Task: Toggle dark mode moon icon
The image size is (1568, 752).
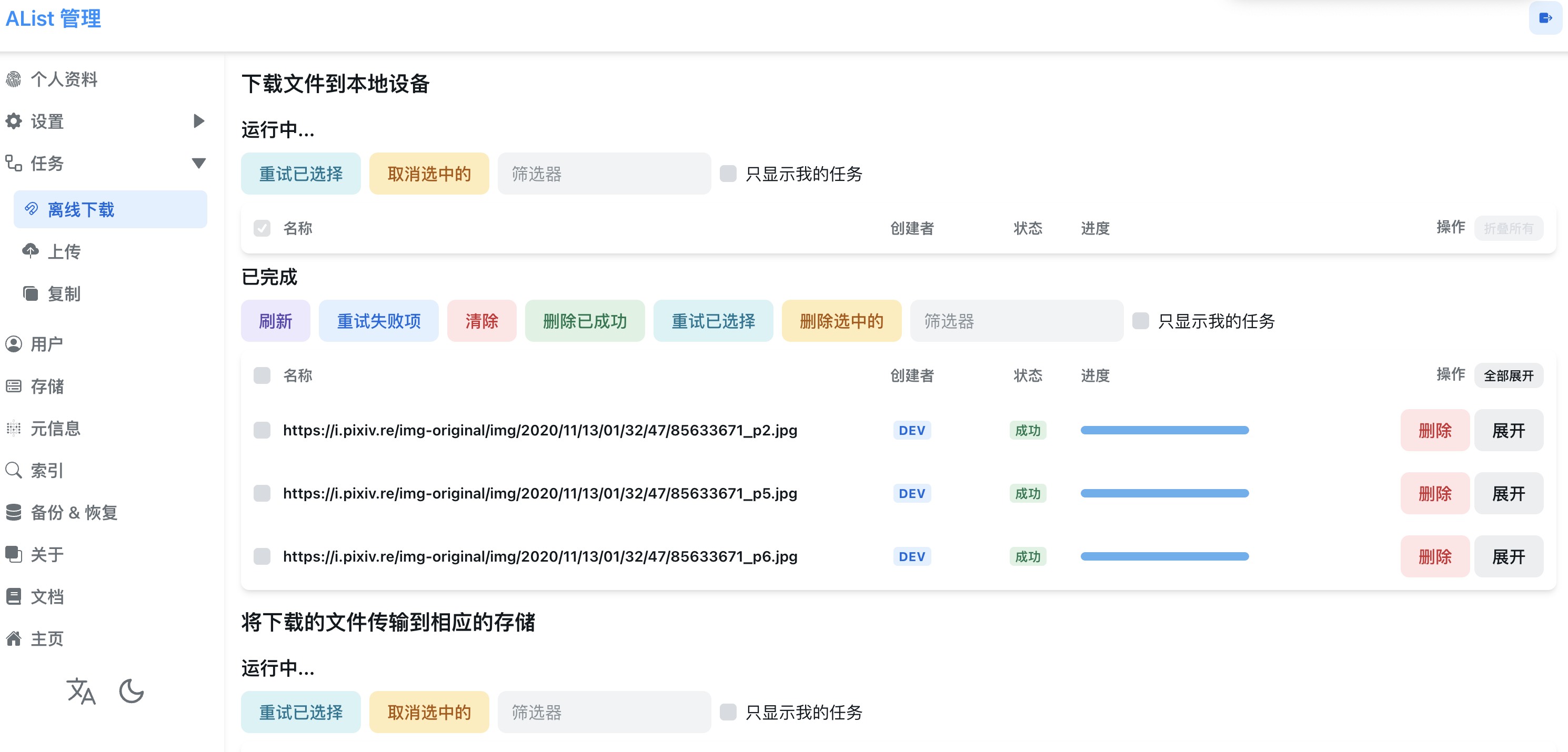Action: point(132,691)
